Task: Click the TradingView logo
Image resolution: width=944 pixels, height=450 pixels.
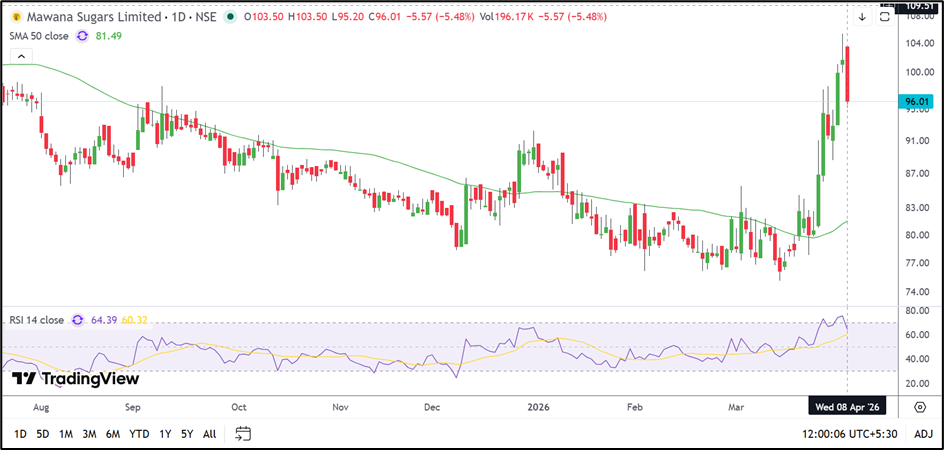Action: (76, 379)
